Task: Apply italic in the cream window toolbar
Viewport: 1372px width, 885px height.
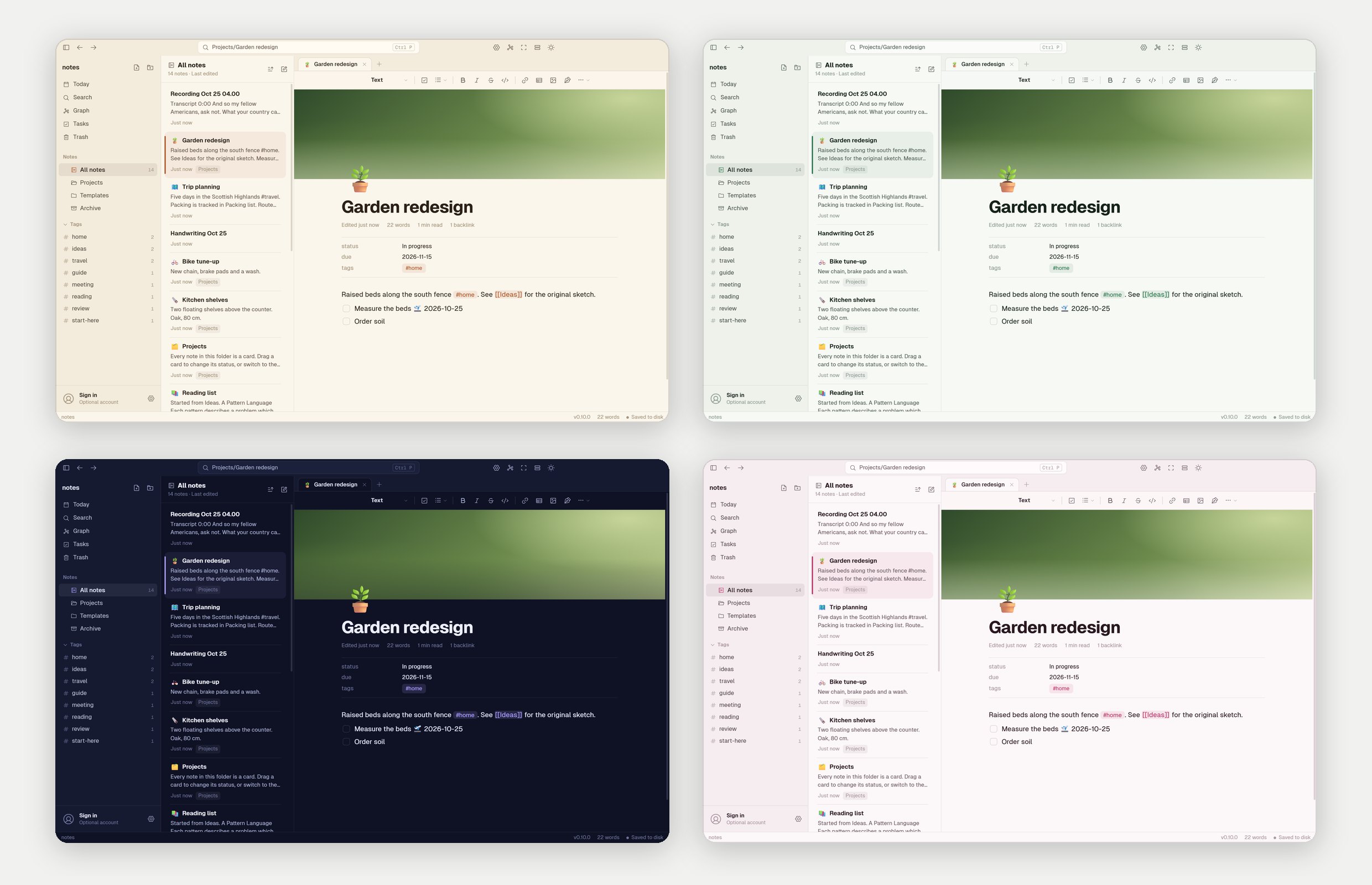Action: click(476, 80)
